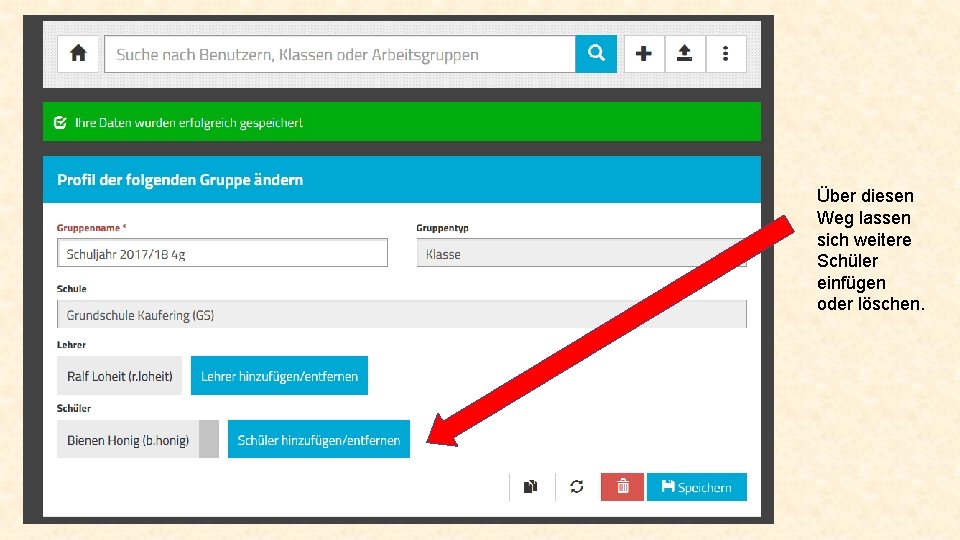Focus the search field for Benutzern, Klassen
960x540 pixels.
pos(340,54)
